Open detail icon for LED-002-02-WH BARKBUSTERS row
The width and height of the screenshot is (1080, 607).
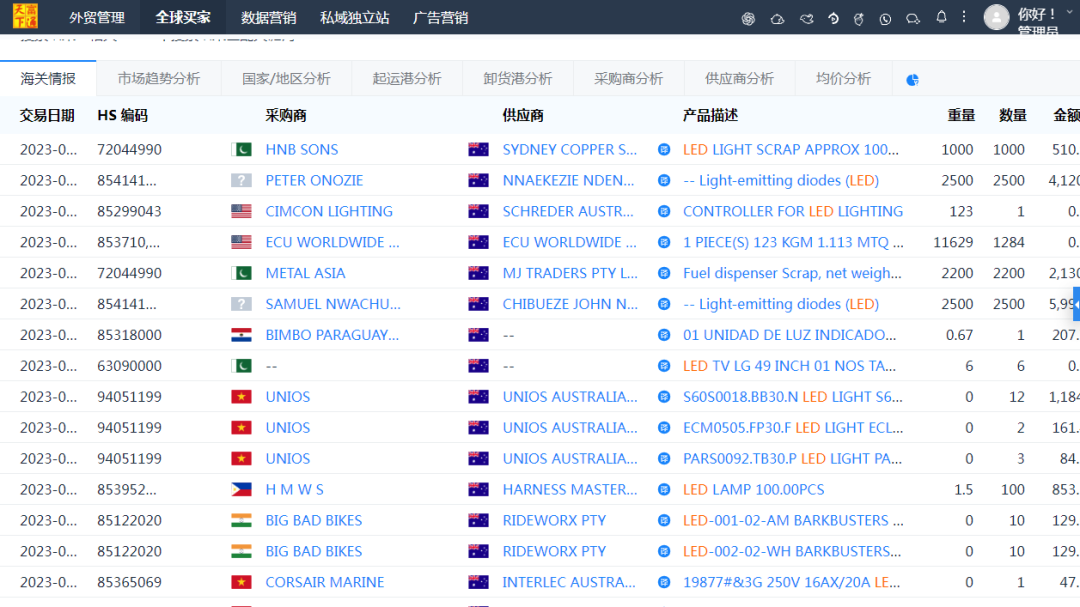pos(664,551)
